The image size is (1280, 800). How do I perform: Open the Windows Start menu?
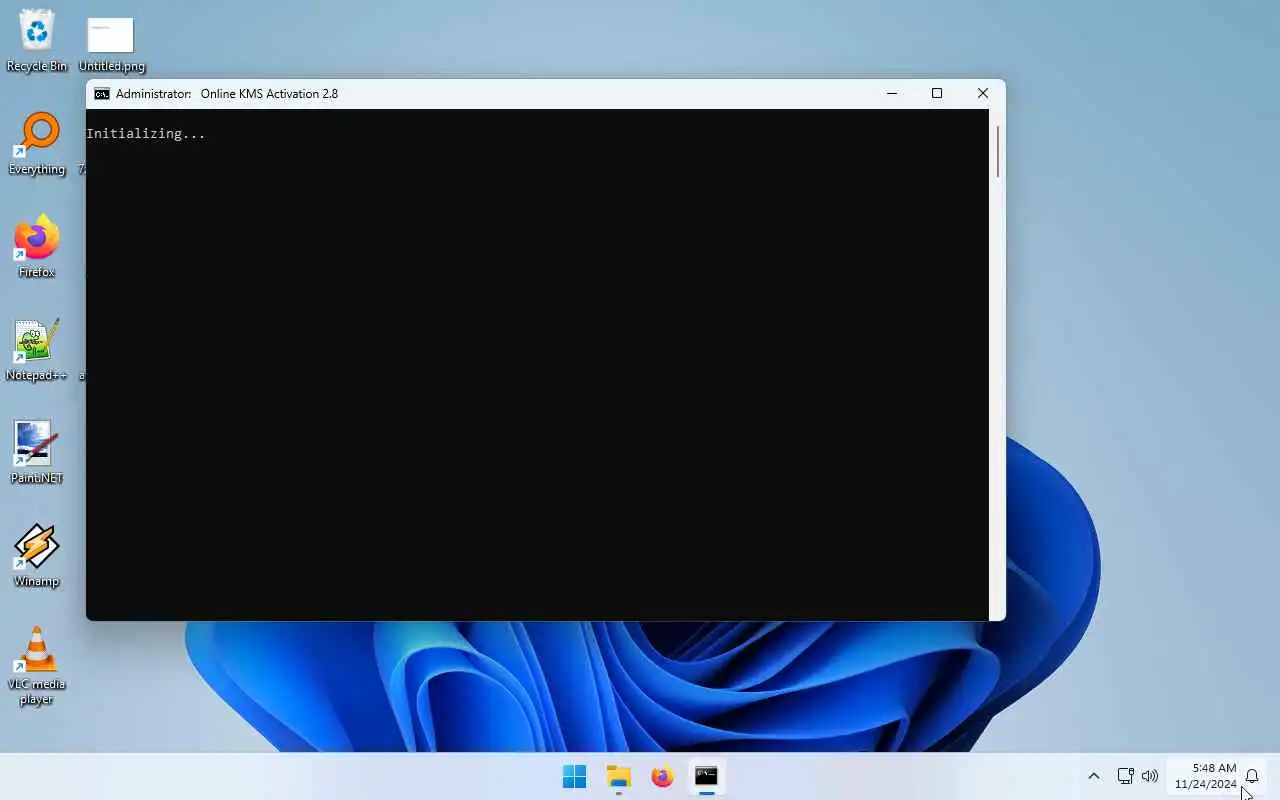pos(574,776)
